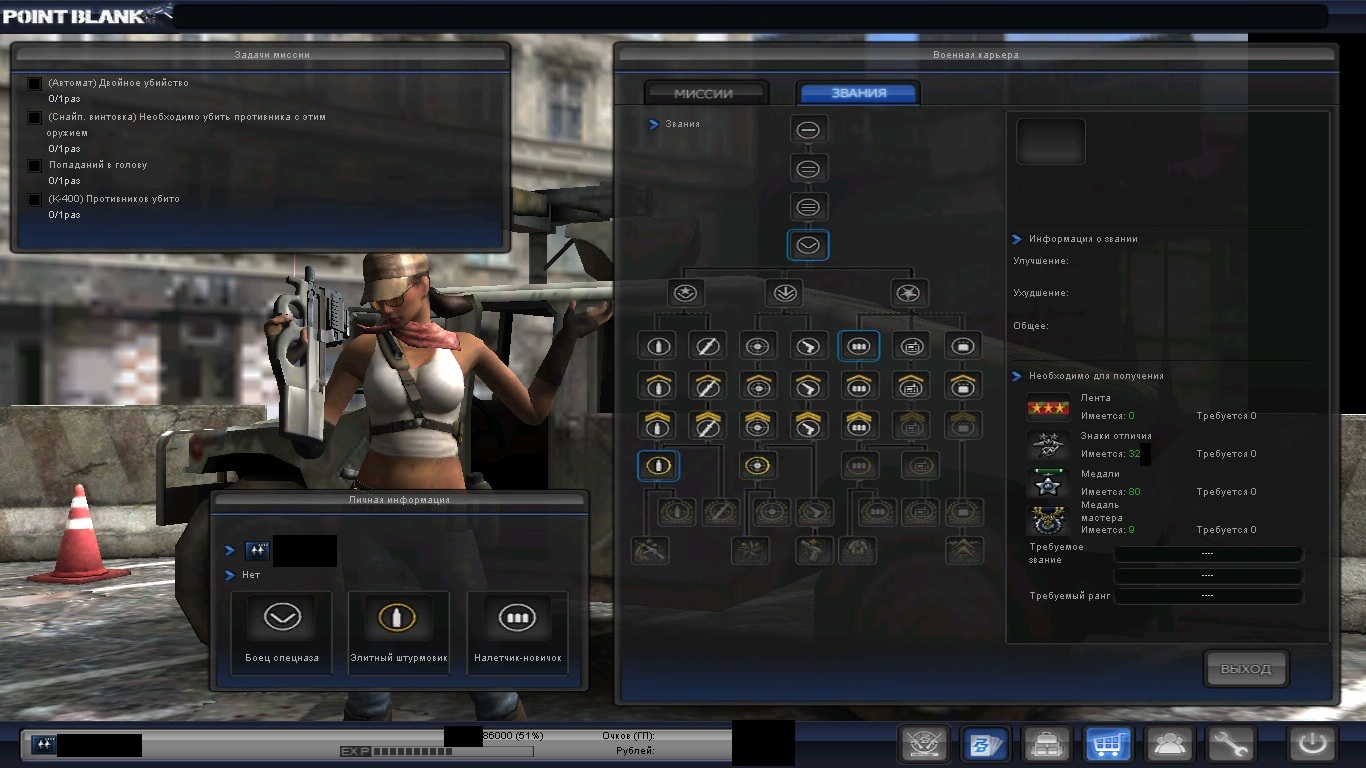Open the shopping cart shop icon
1366x768 pixels.
[x=1109, y=744]
